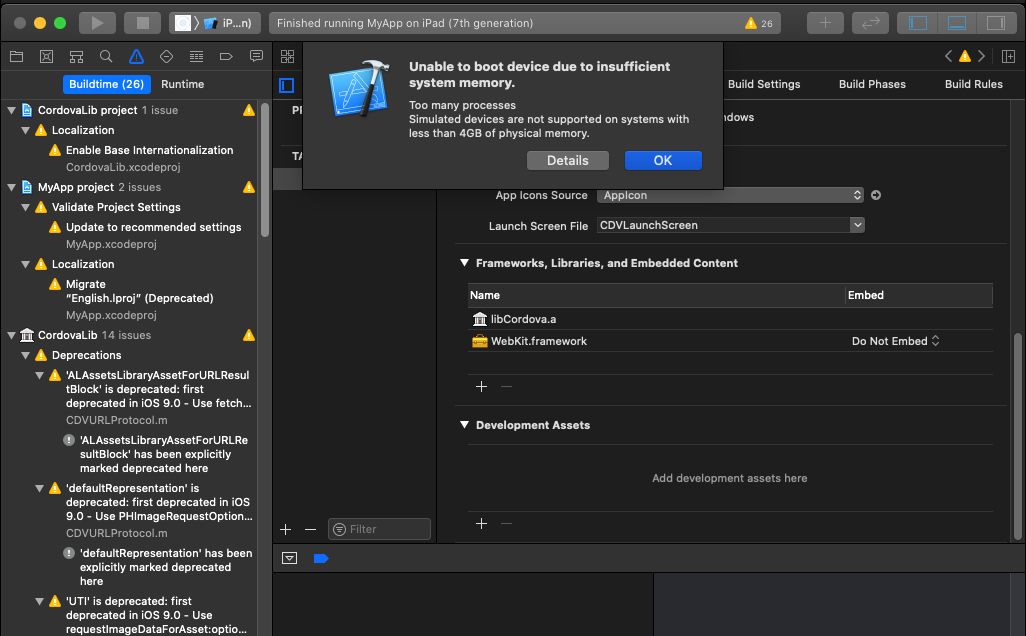Toggle code review arrows button
The image size is (1026, 636).
(870, 23)
